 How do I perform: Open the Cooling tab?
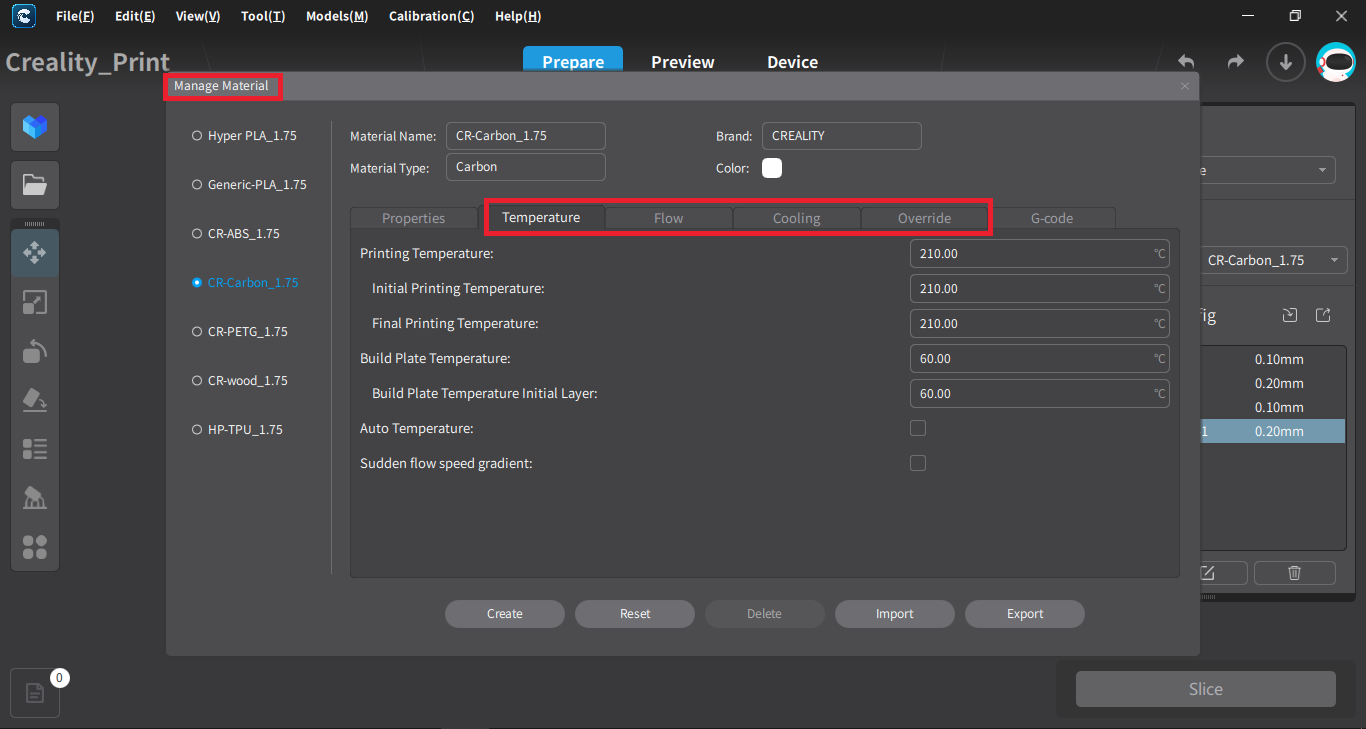[x=797, y=218]
